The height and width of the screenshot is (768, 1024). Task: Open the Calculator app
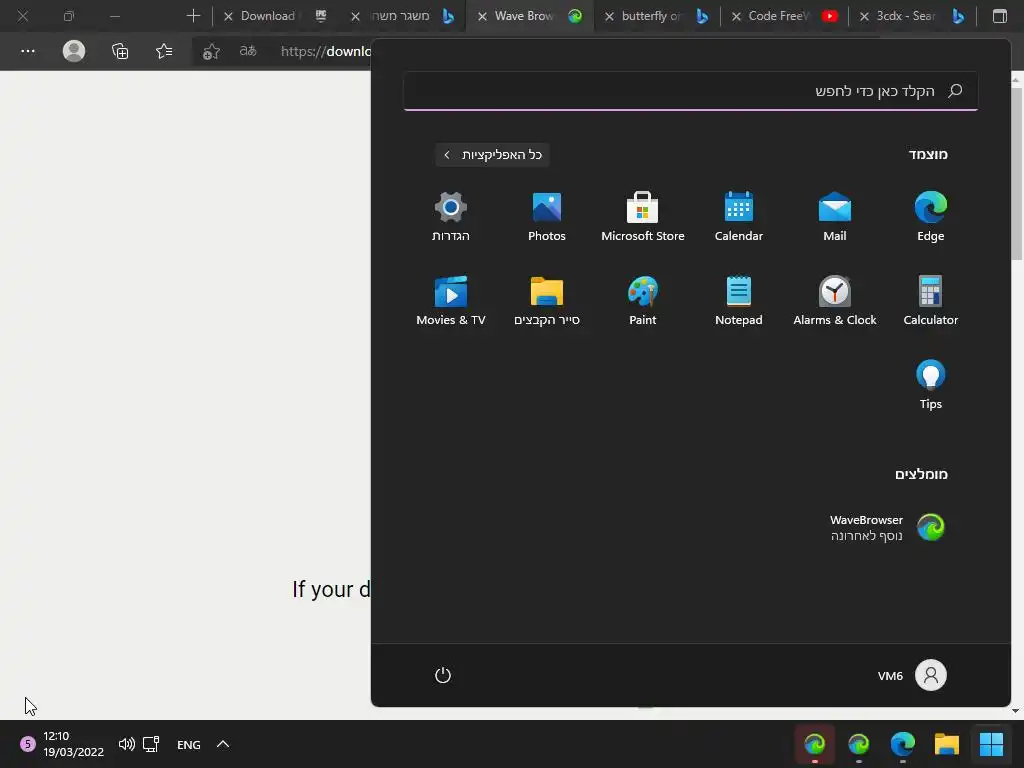coord(930,301)
